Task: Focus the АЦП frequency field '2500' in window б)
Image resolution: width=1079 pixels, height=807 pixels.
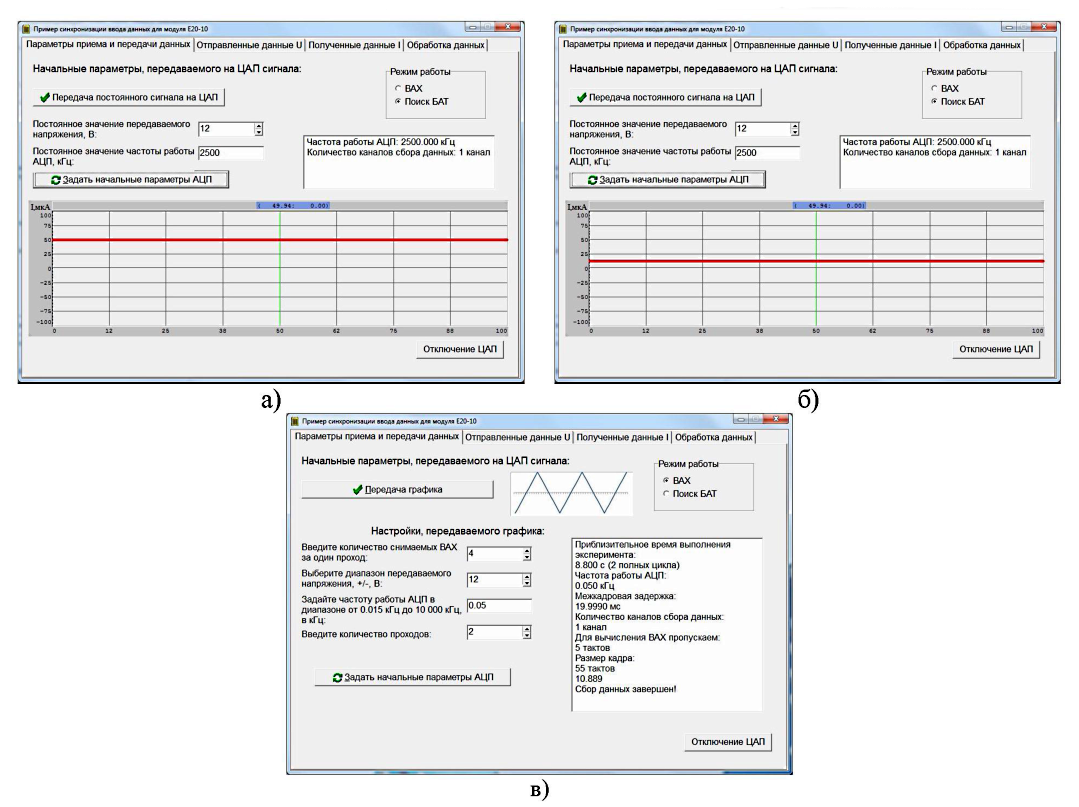Action: click(x=767, y=153)
